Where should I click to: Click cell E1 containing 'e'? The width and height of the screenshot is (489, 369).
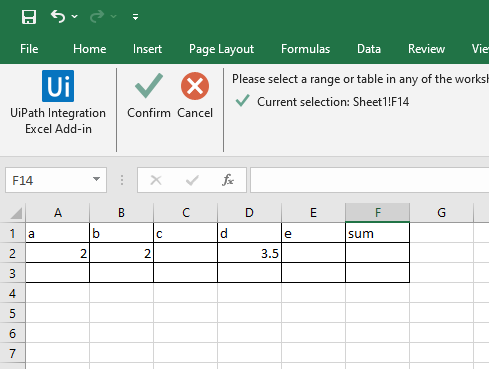click(313, 233)
